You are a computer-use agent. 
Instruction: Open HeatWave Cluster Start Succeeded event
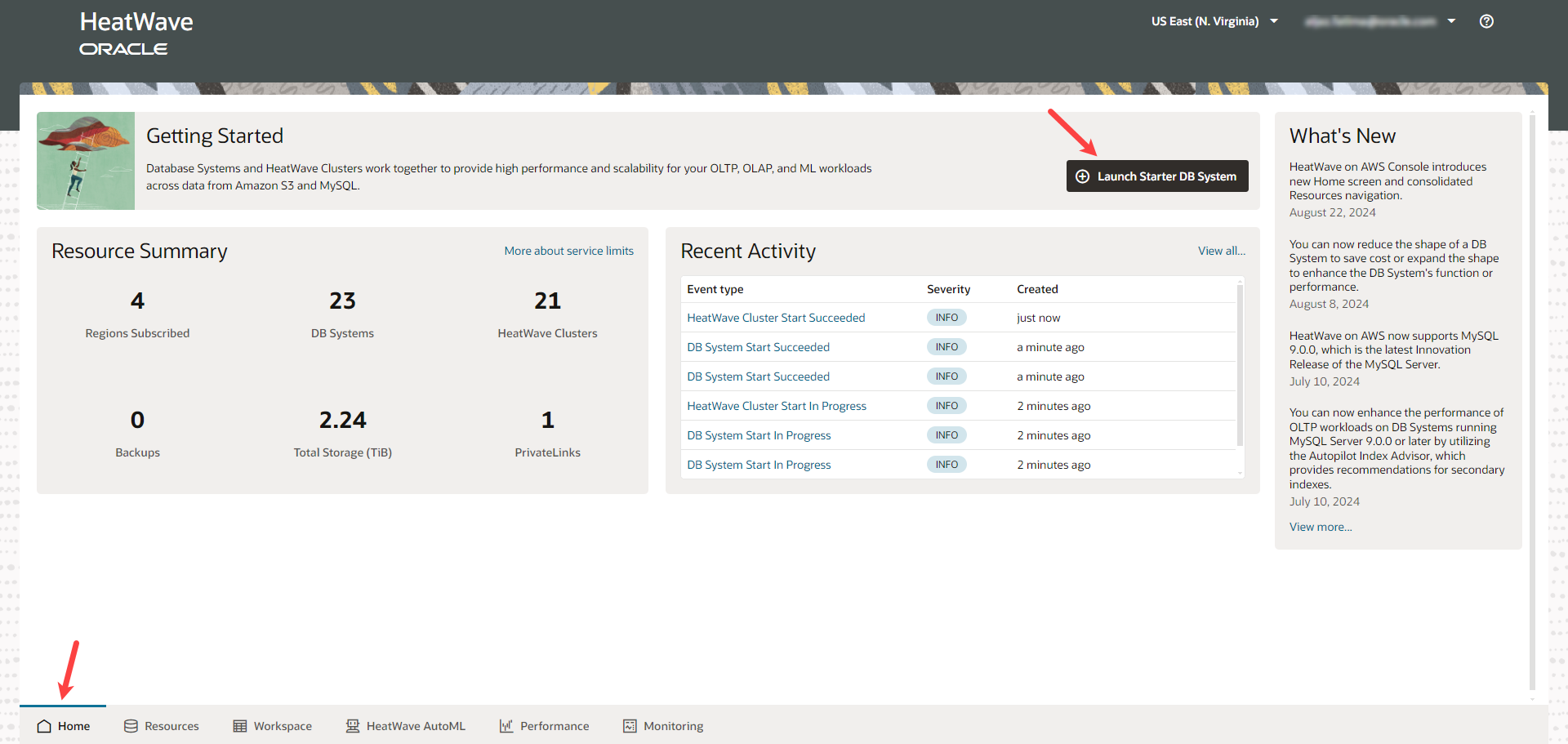776,318
